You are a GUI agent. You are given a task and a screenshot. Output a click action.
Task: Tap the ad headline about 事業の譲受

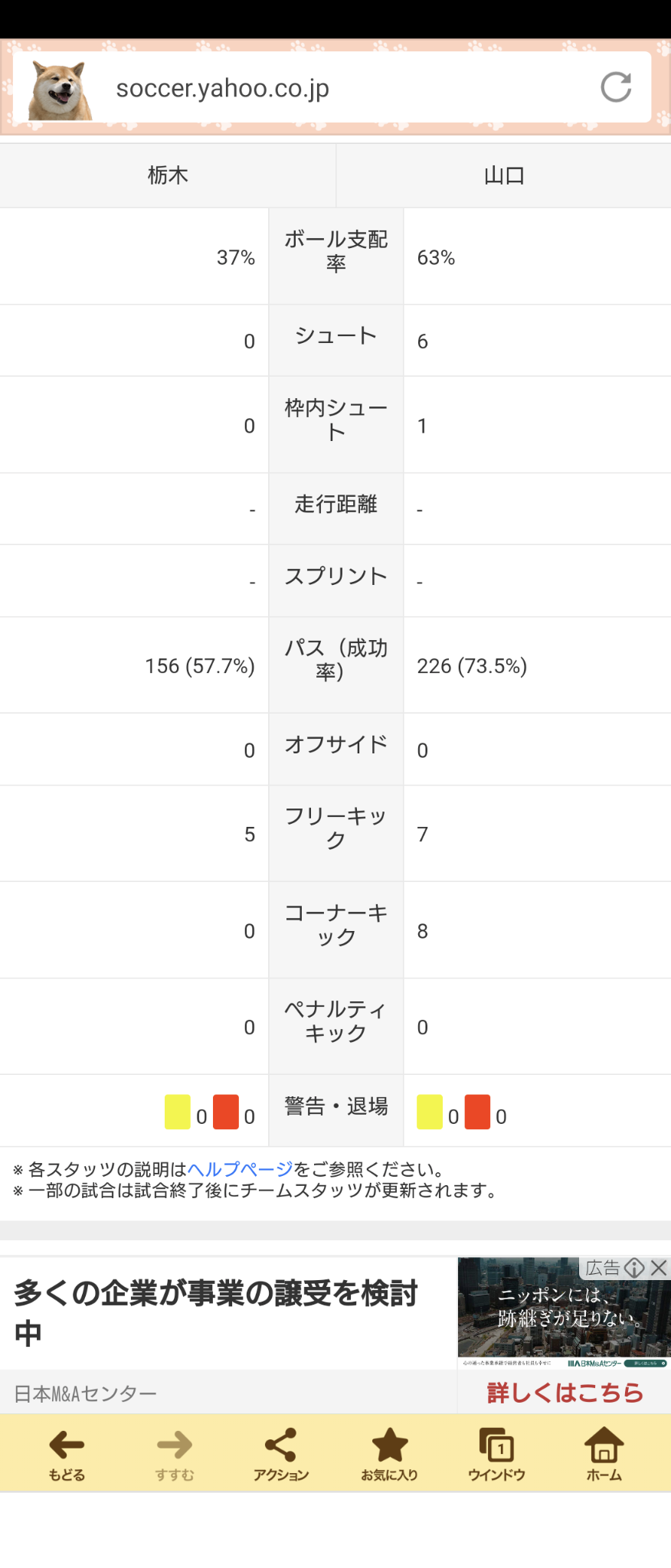coord(216,1312)
